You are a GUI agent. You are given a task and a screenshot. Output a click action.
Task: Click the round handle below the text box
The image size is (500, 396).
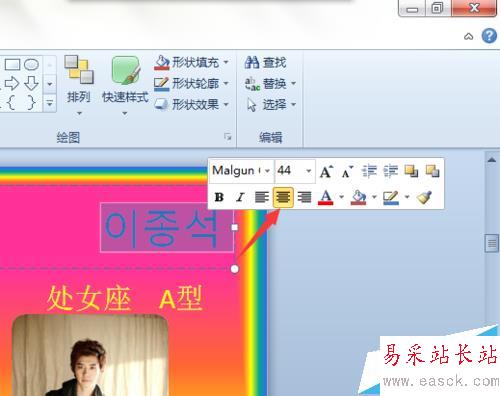[235, 269]
